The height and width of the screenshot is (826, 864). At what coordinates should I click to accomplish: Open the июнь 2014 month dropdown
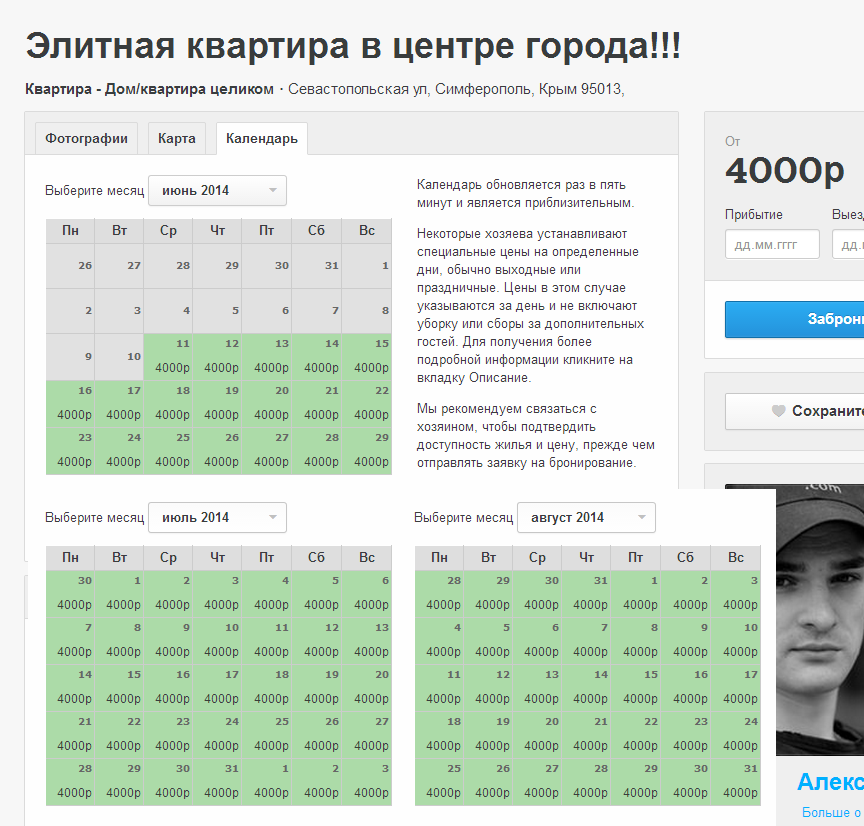218,191
